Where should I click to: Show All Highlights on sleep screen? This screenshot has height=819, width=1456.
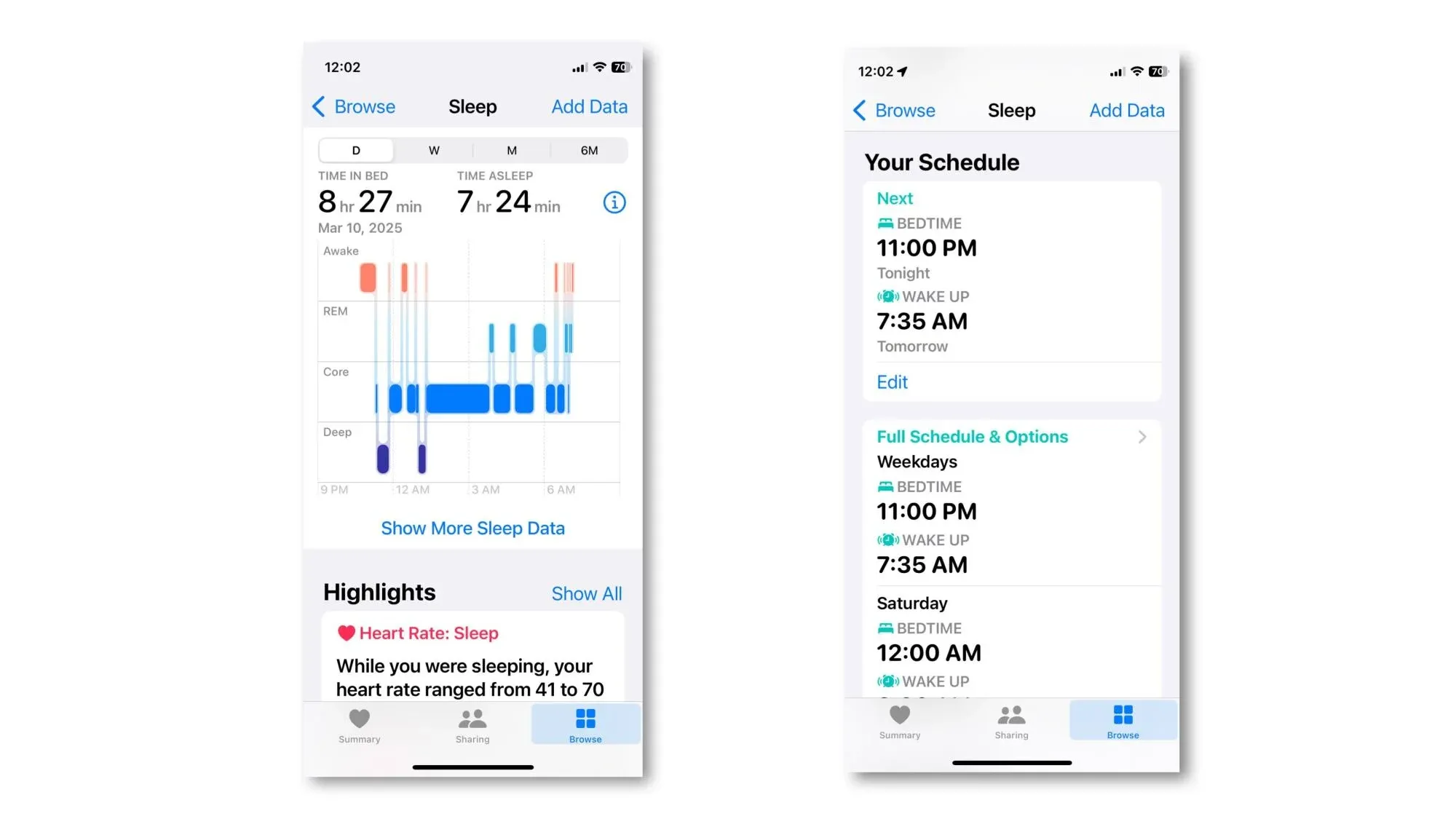click(x=586, y=593)
